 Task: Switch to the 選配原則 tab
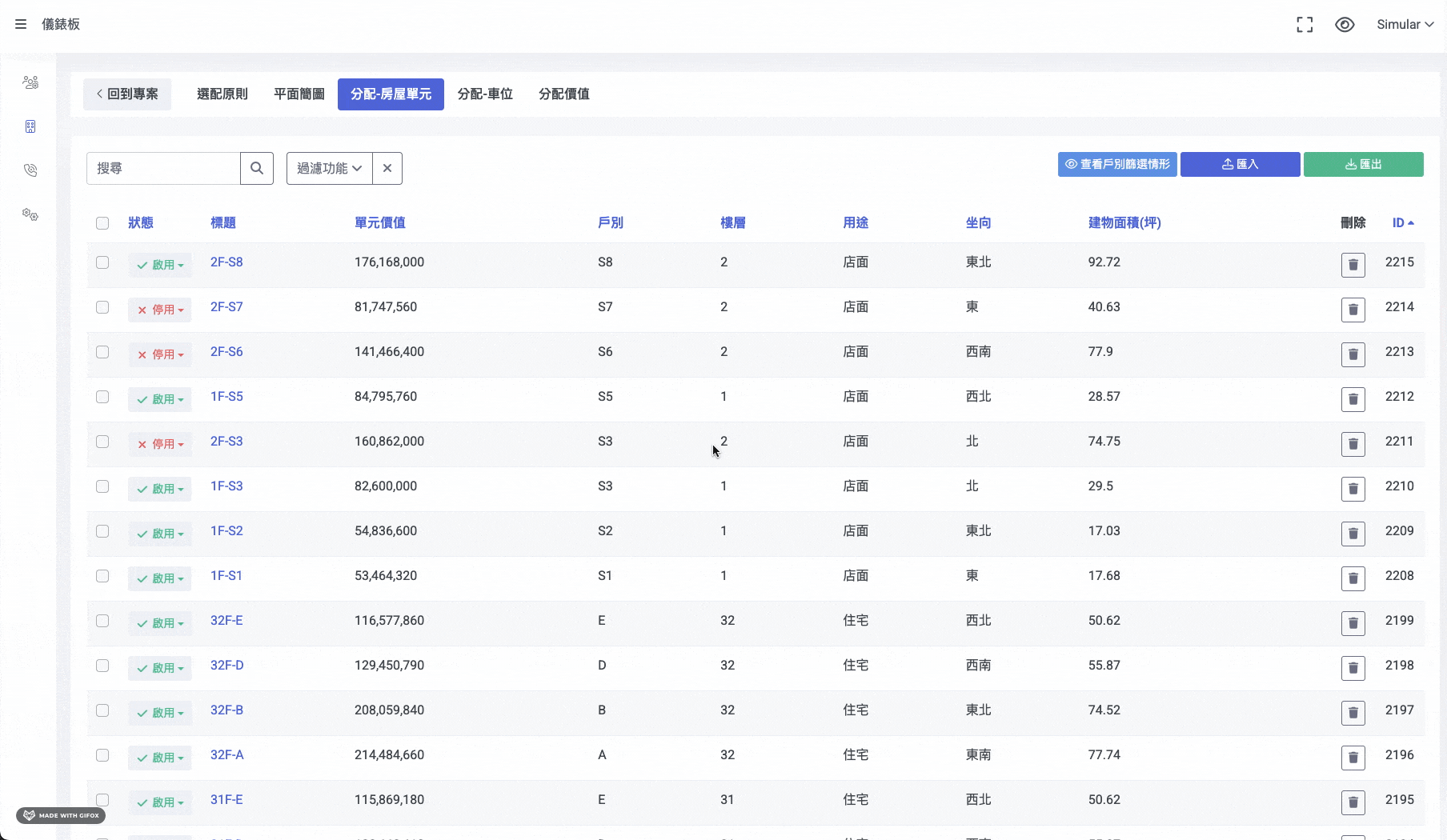click(222, 94)
